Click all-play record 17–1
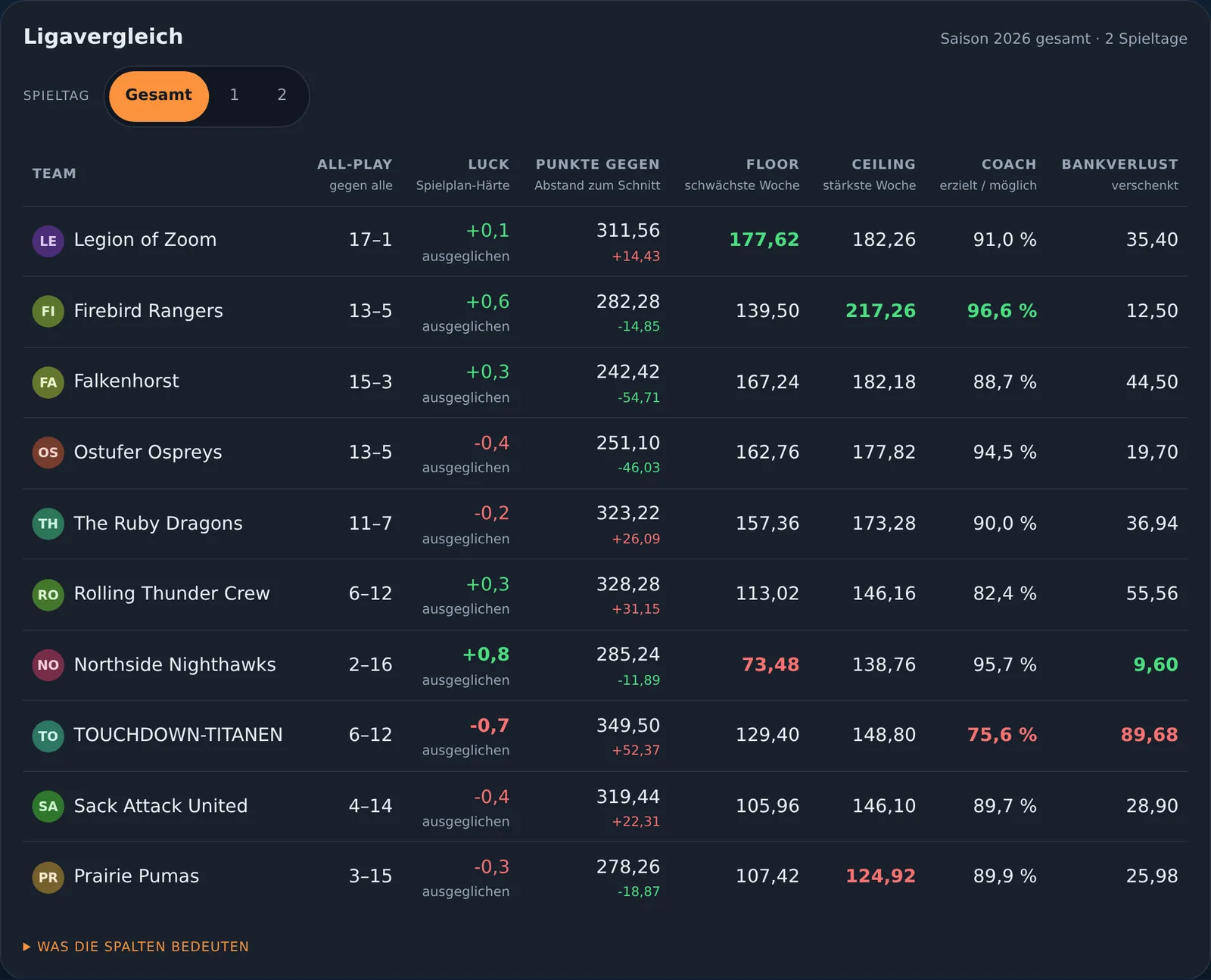 pyautogui.click(x=370, y=240)
